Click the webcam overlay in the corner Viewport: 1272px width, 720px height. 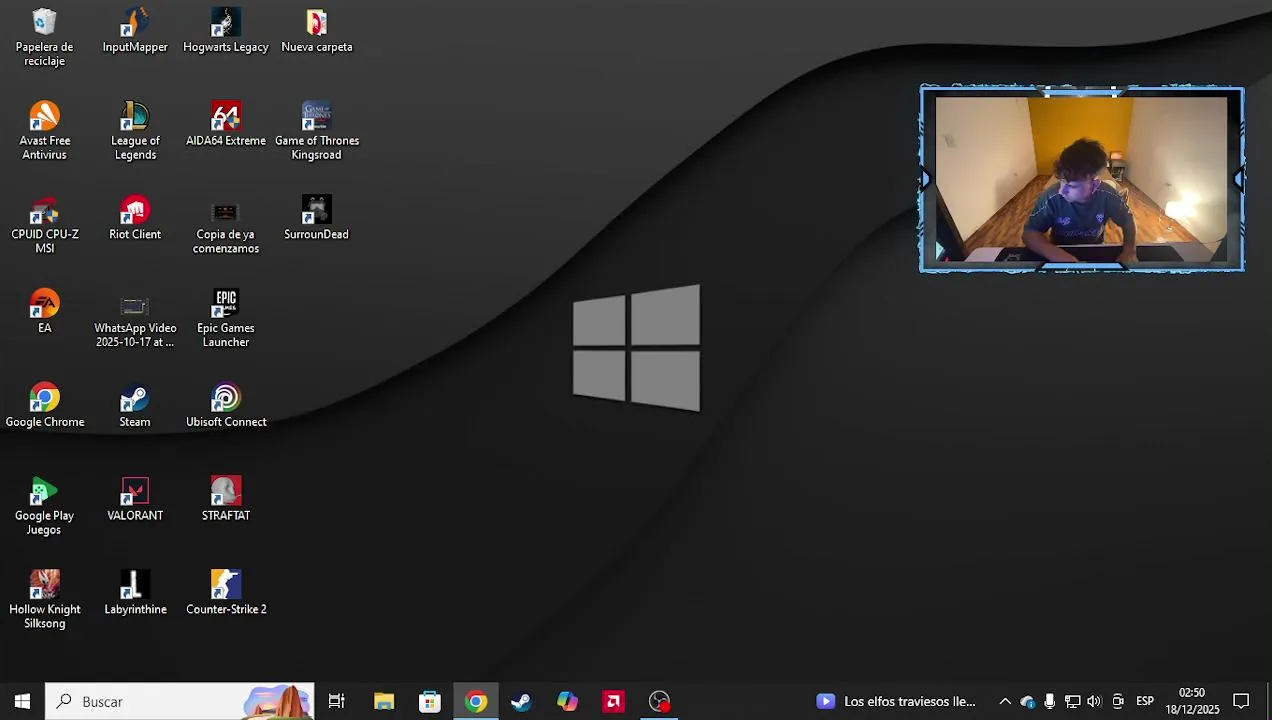point(1082,179)
